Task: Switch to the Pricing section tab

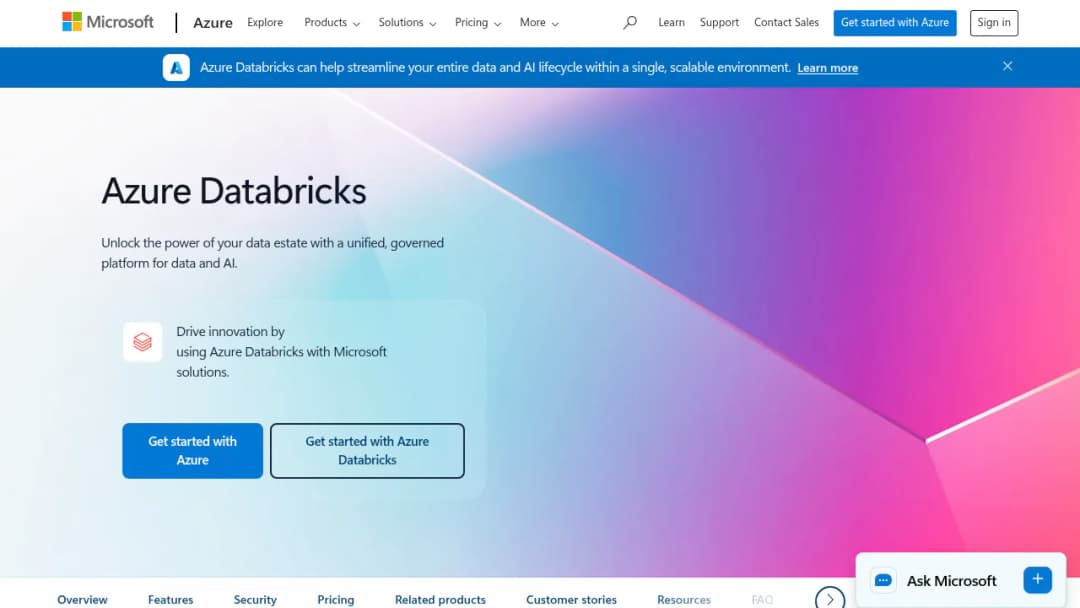Action: click(x=335, y=600)
